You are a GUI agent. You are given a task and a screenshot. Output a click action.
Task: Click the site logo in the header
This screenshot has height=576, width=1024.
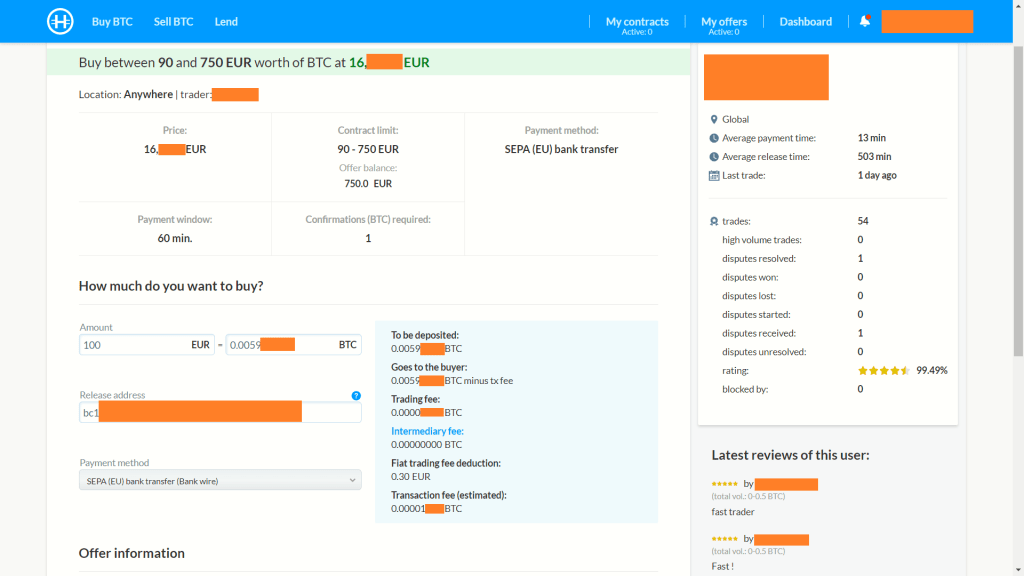61,21
